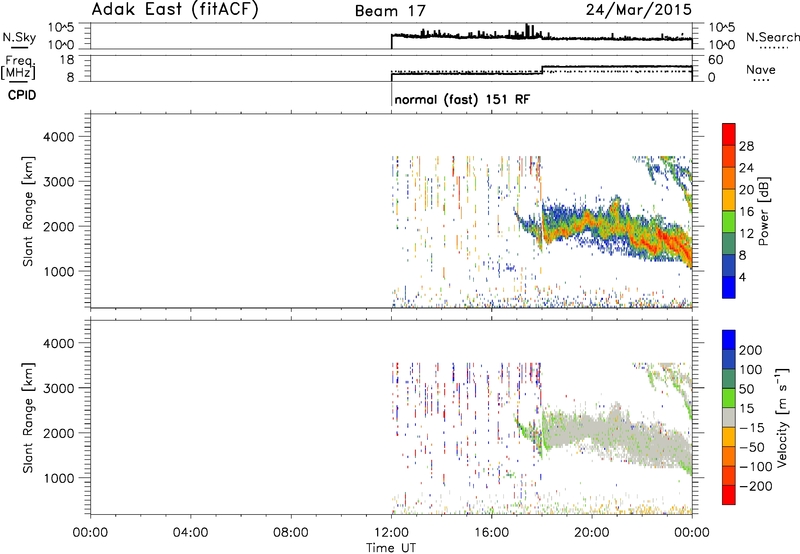Click the '1000' tick on Velocity panel
The height and width of the screenshot is (554, 800).
click(x=59, y=478)
